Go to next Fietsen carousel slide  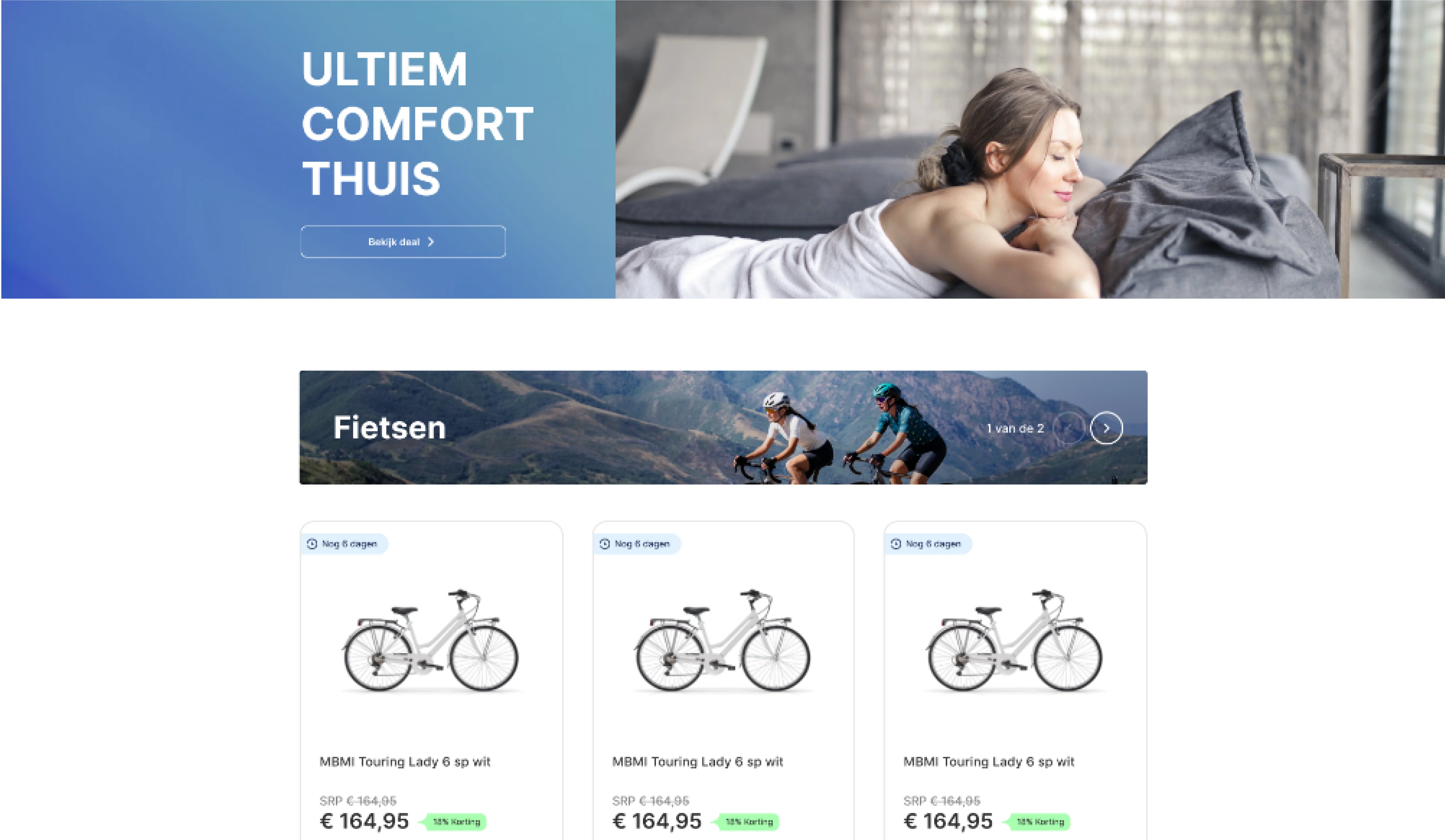(x=1106, y=428)
